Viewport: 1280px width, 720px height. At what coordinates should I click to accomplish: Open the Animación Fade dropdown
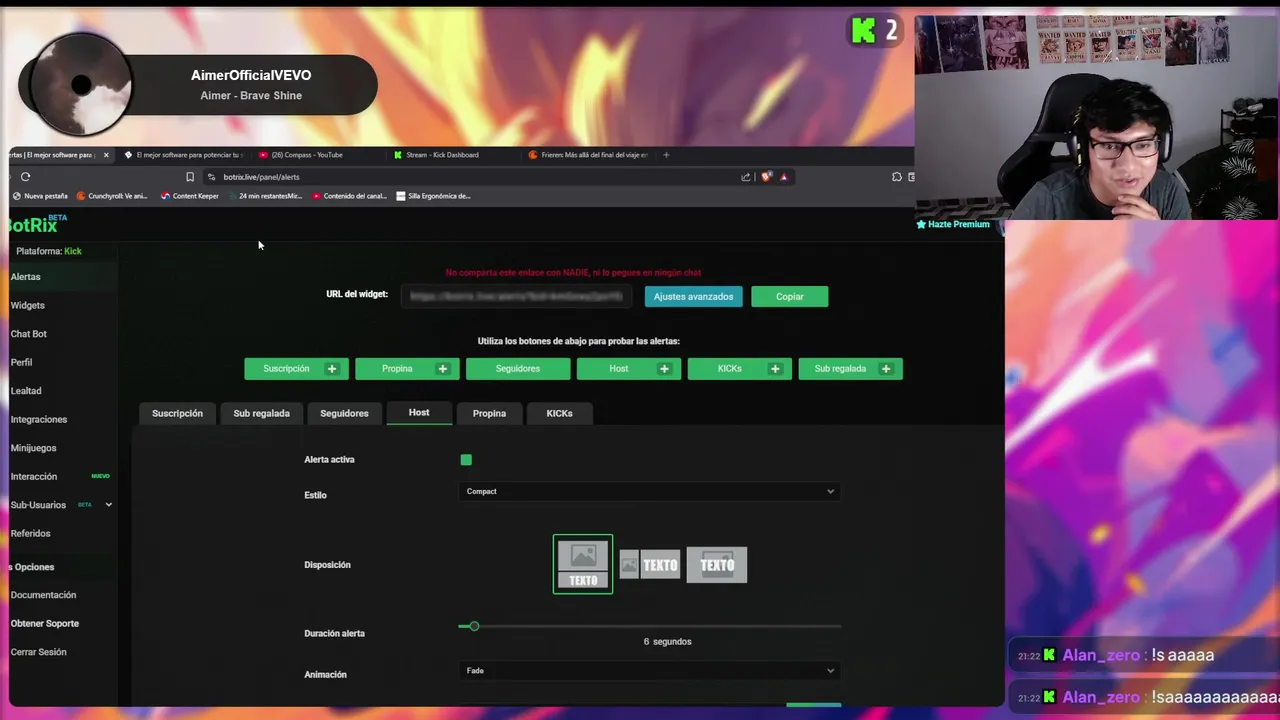click(x=650, y=671)
